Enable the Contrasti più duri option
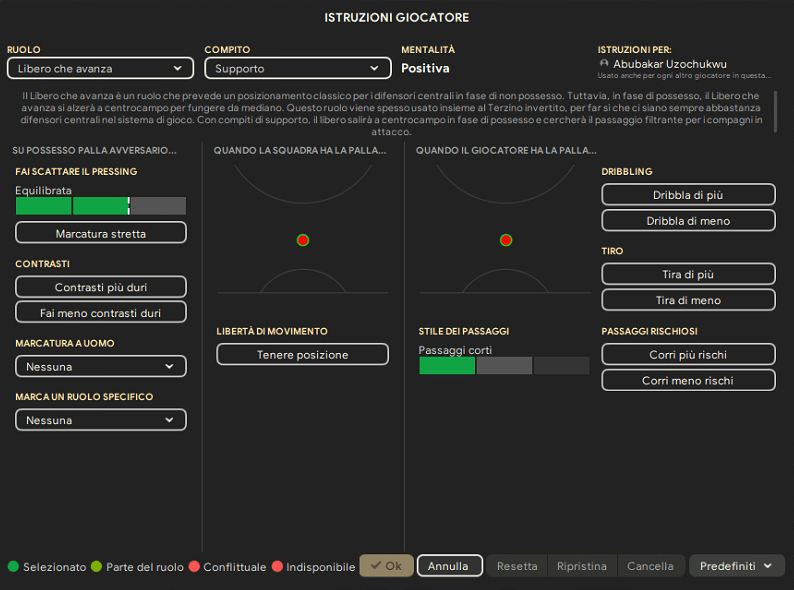Screen dimensions: 794x590 [x=101, y=287]
